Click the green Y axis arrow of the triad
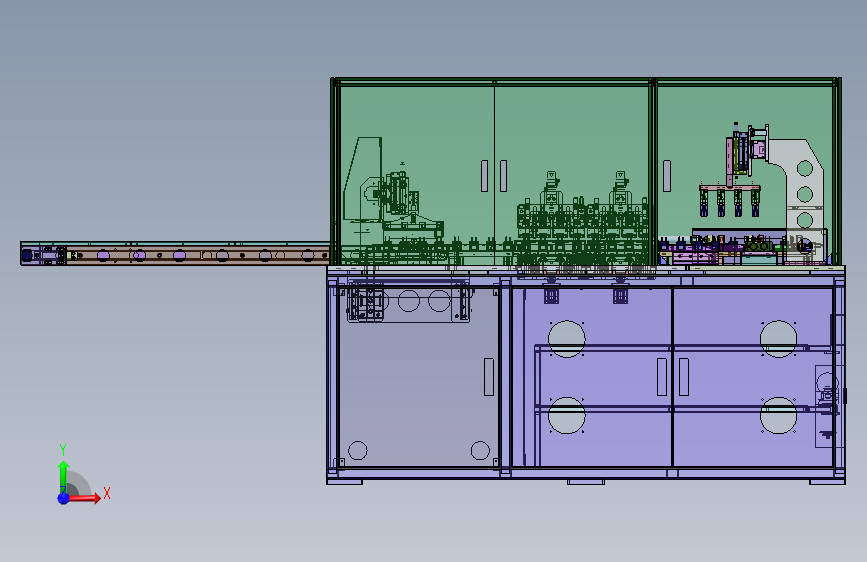The image size is (867, 562). click(63, 476)
